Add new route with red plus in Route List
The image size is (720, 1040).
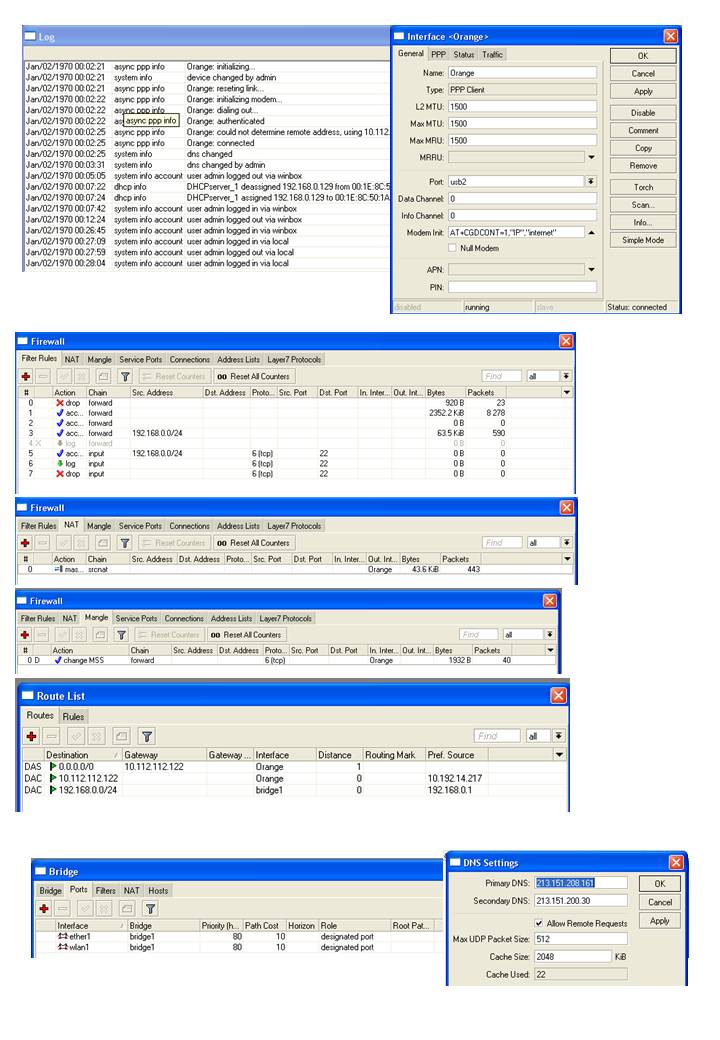(x=31, y=736)
